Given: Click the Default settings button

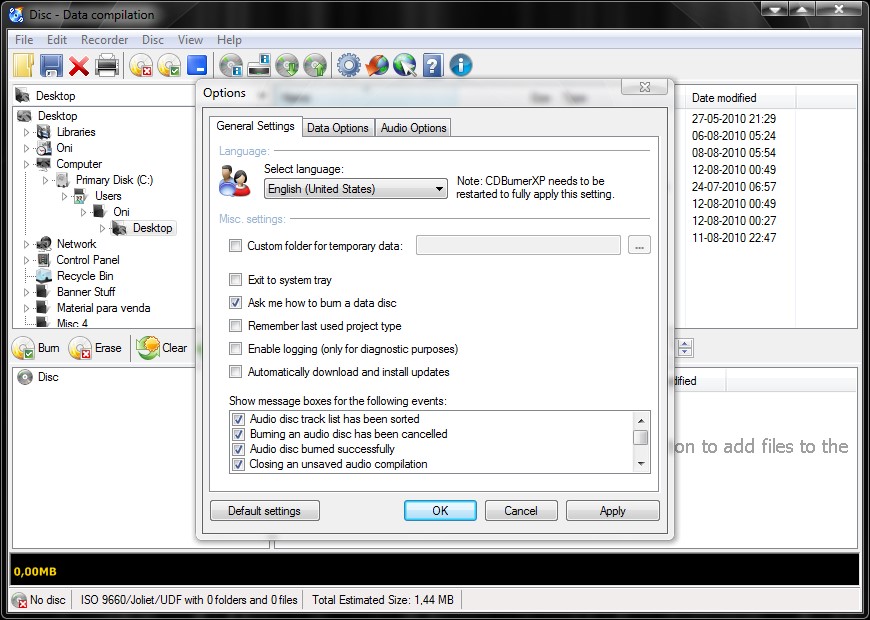Looking at the screenshot, I should coord(264,511).
